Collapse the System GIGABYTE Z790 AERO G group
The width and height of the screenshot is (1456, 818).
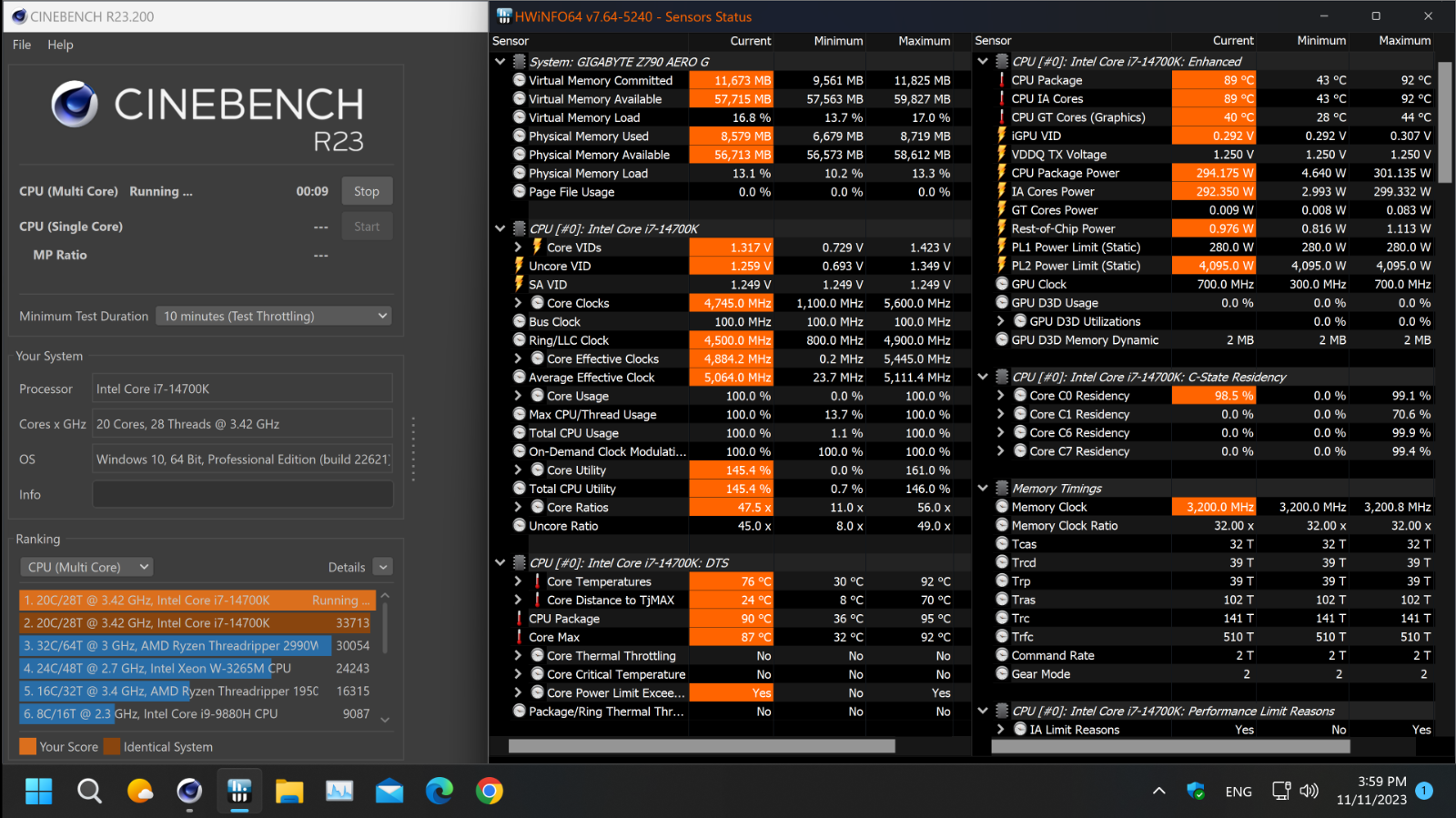click(x=500, y=62)
